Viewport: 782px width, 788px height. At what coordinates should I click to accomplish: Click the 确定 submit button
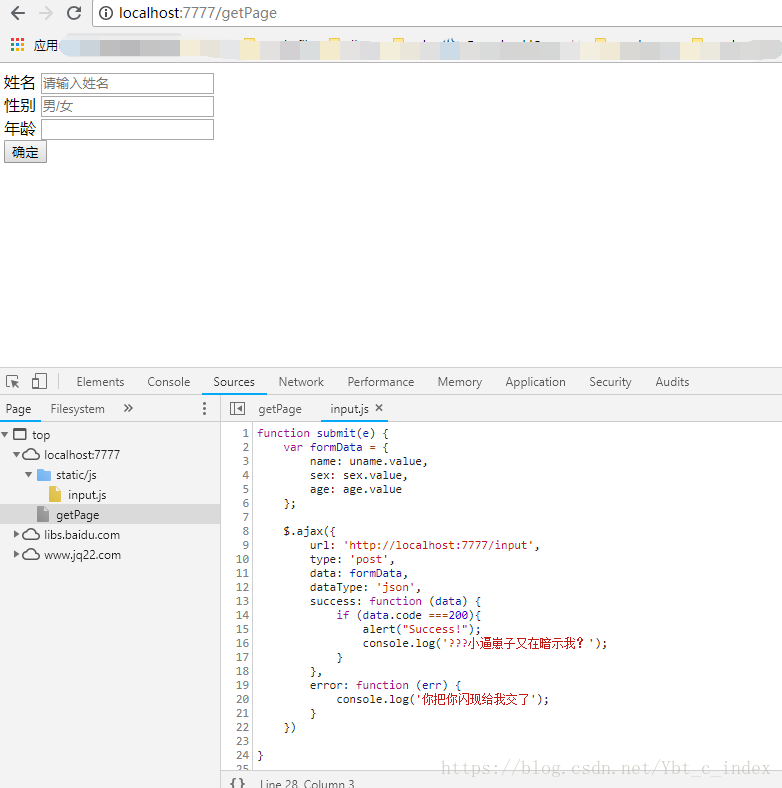[x=25, y=152]
